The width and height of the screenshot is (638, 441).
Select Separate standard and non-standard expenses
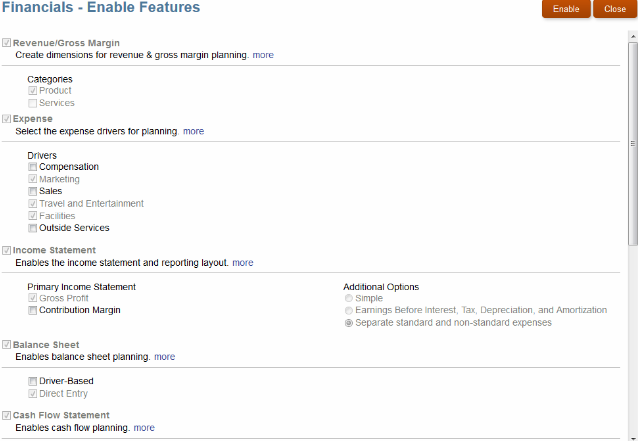click(x=349, y=323)
